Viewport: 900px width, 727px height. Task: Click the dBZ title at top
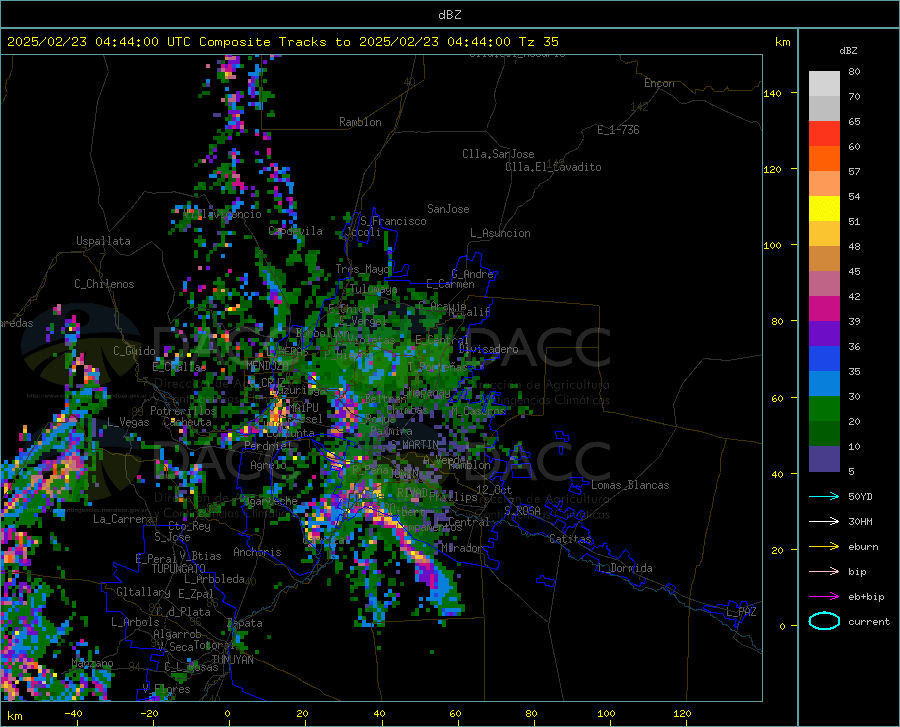449,15
